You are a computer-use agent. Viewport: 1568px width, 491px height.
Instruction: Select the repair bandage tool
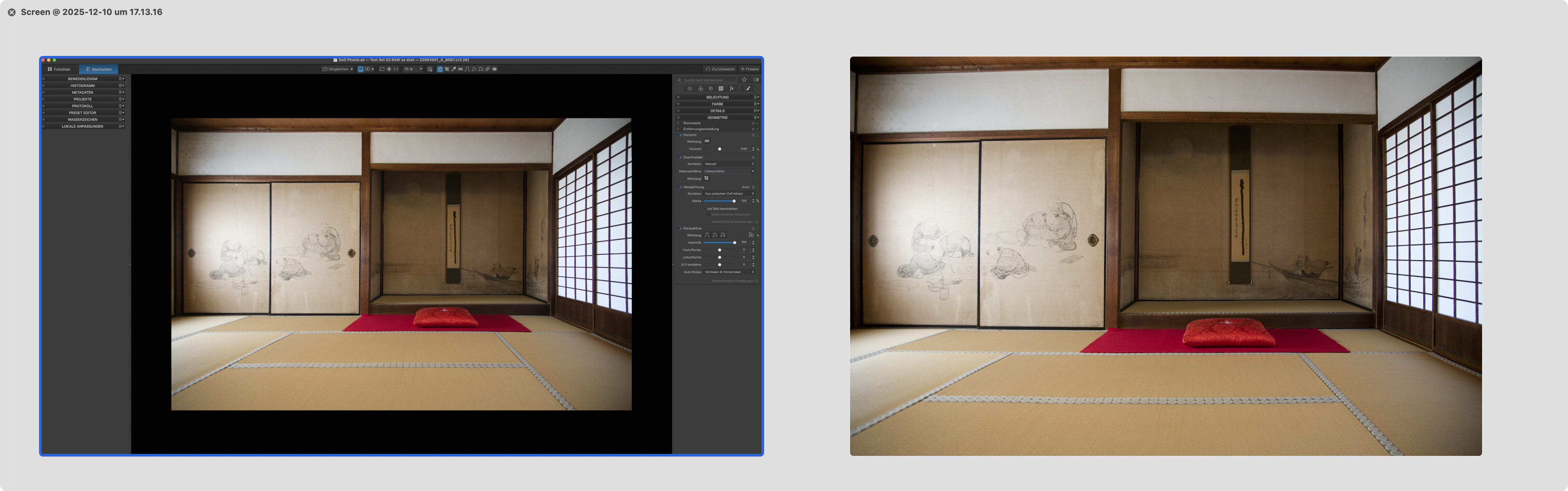coord(488,69)
